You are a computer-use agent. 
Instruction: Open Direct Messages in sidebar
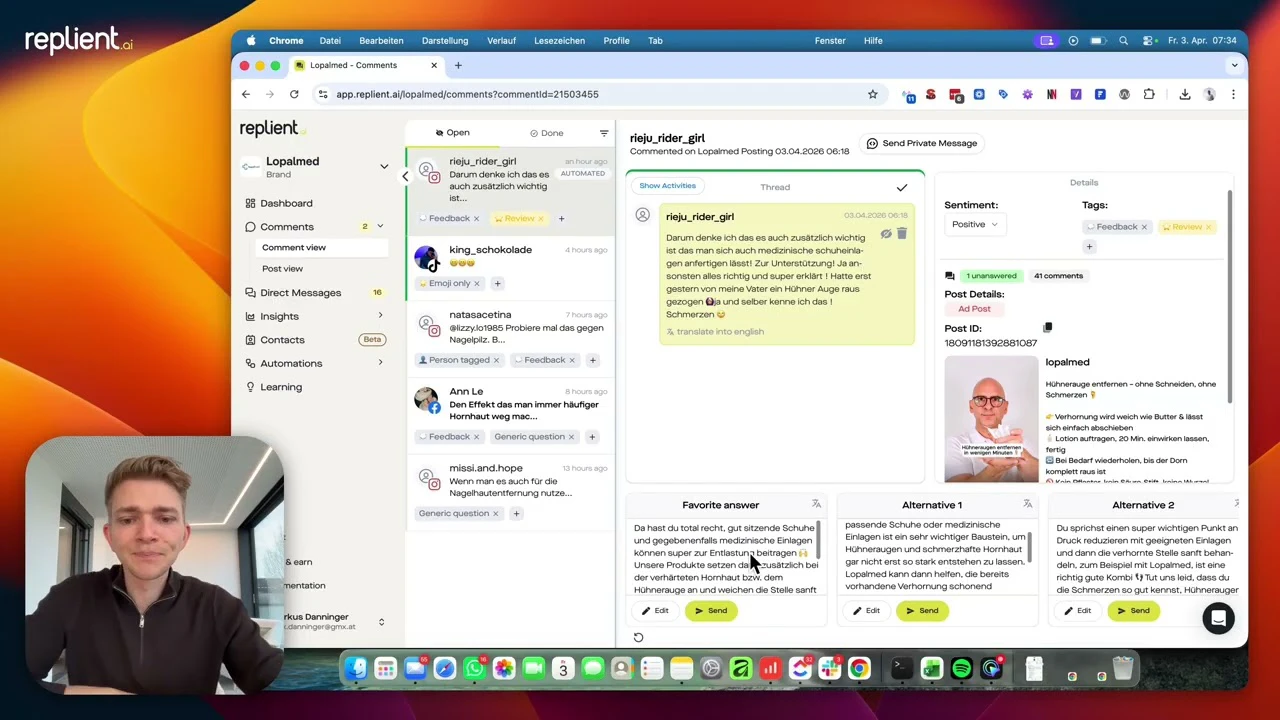(300, 293)
